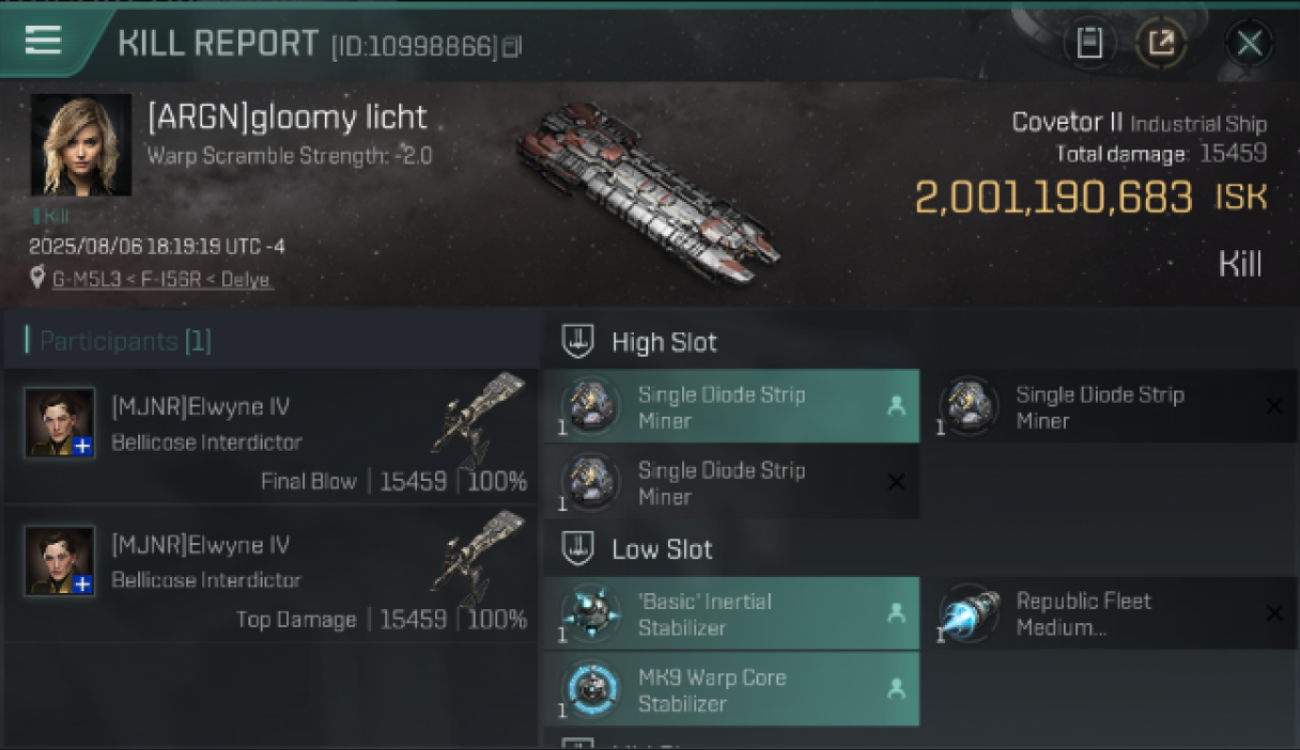Open the hamburger menu
Screen dimensions: 1300x750
[43, 40]
